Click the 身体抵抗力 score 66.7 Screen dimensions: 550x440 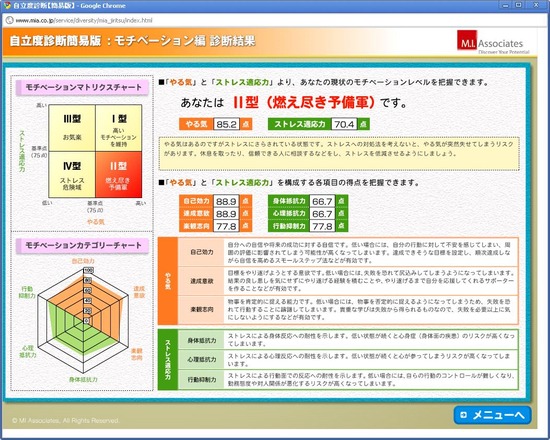pyautogui.click(x=322, y=201)
